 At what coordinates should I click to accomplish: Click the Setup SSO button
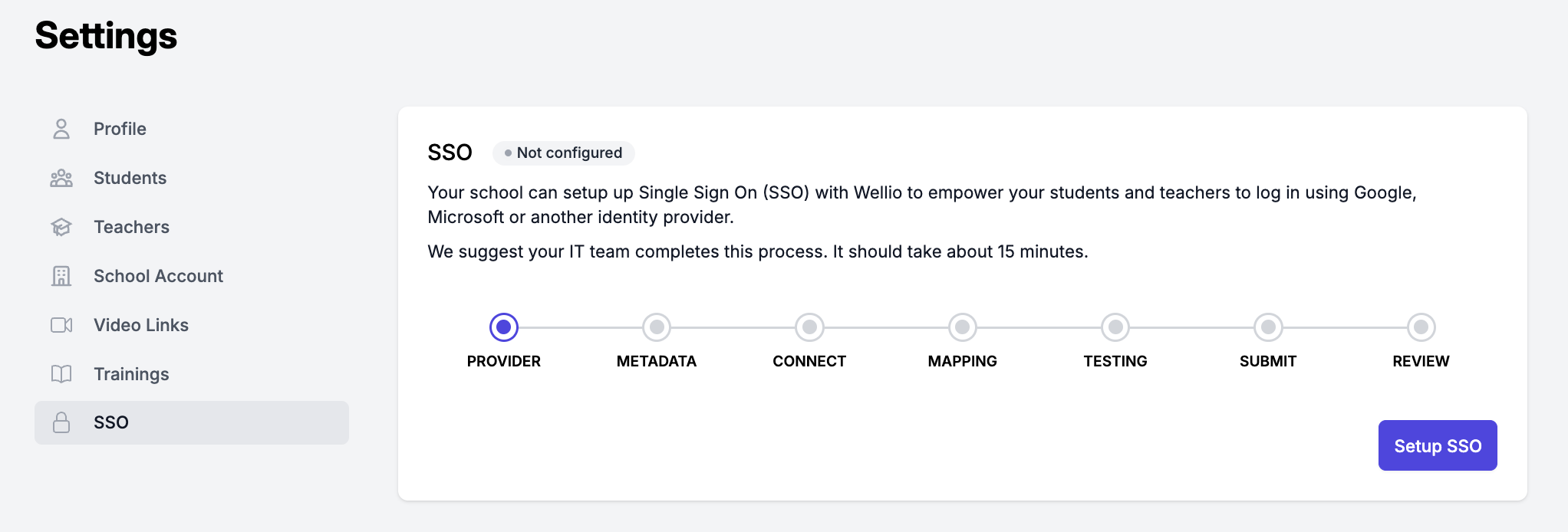pos(1438,445)
